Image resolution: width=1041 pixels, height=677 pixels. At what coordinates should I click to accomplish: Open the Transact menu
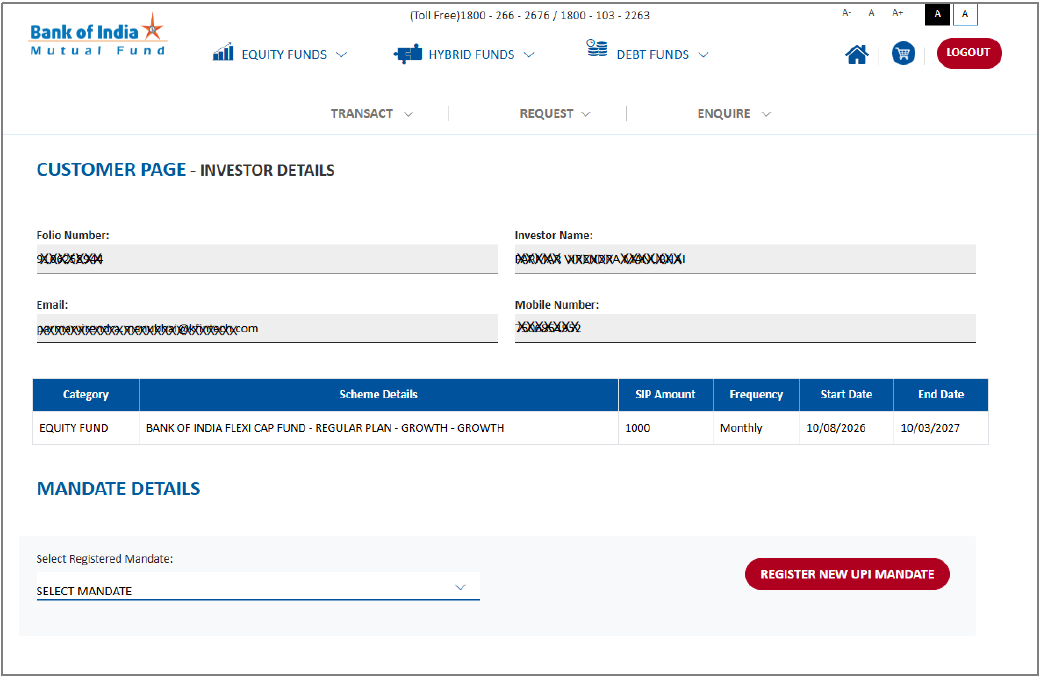[372, 113]
